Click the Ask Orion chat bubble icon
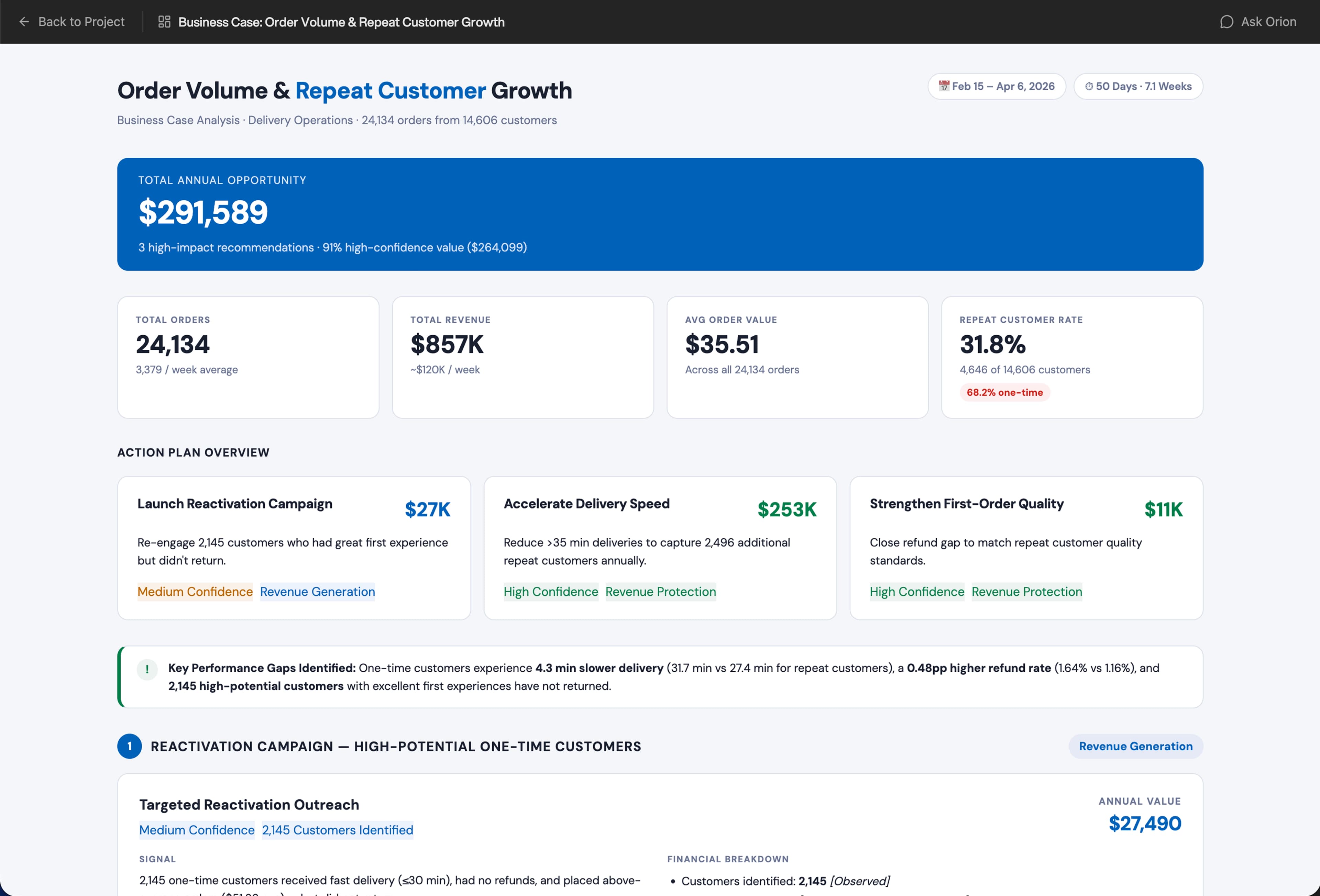1320x896 pixels. pyautogui.click(x=1226, y=22)
